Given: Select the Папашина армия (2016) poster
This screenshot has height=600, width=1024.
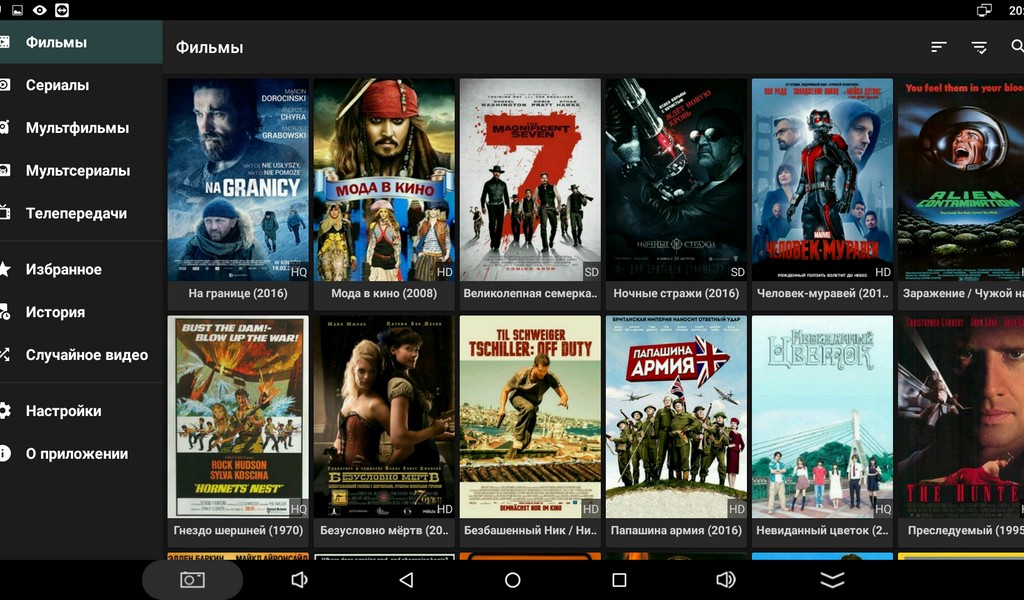Looking at the screenshot, I should click(676, 417).
